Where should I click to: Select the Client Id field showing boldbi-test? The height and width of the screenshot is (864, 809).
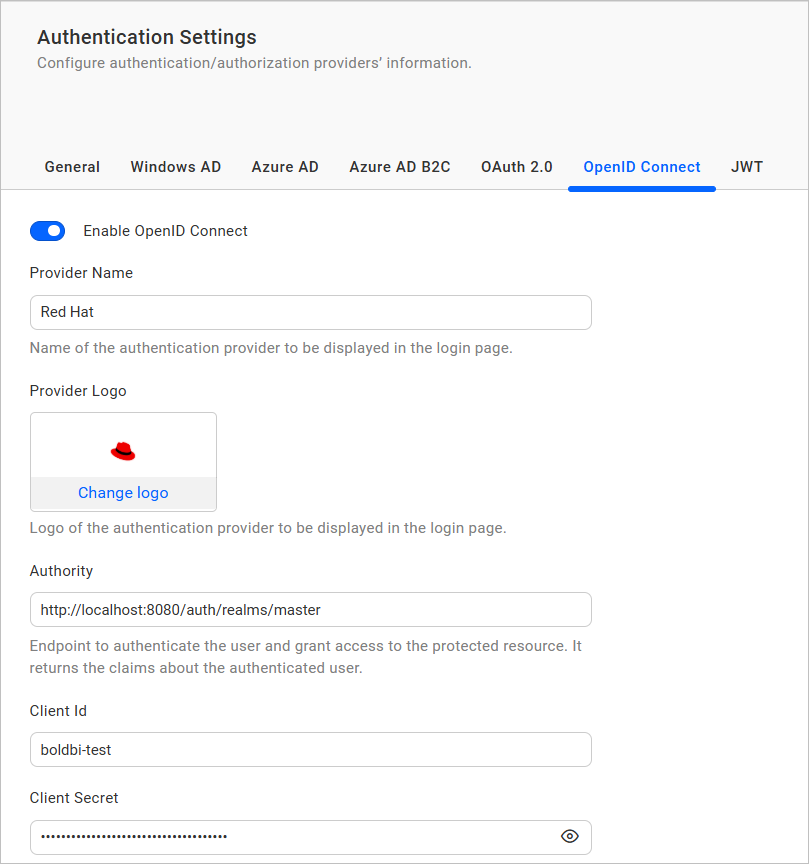tap(310, 749)
